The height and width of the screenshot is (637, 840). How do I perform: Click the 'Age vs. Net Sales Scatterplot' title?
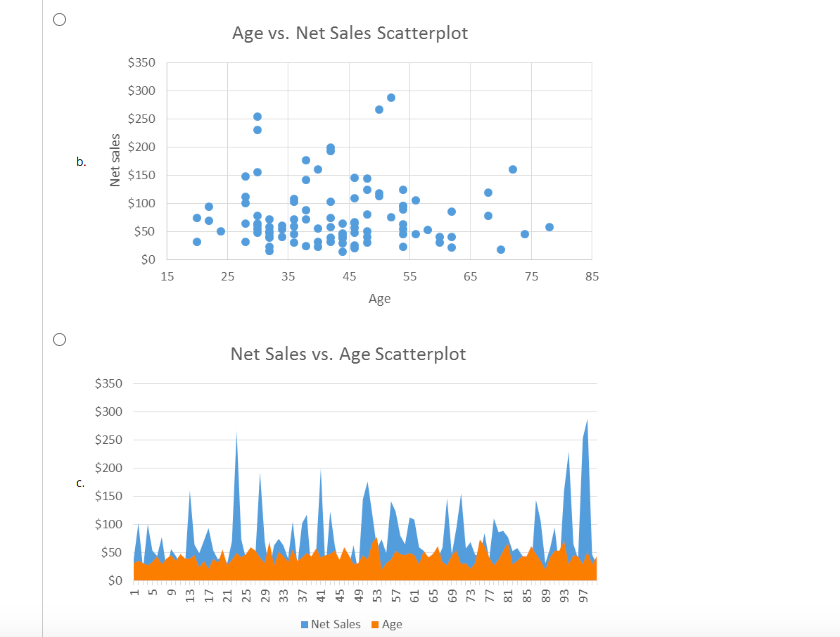[x=350, y=33]
